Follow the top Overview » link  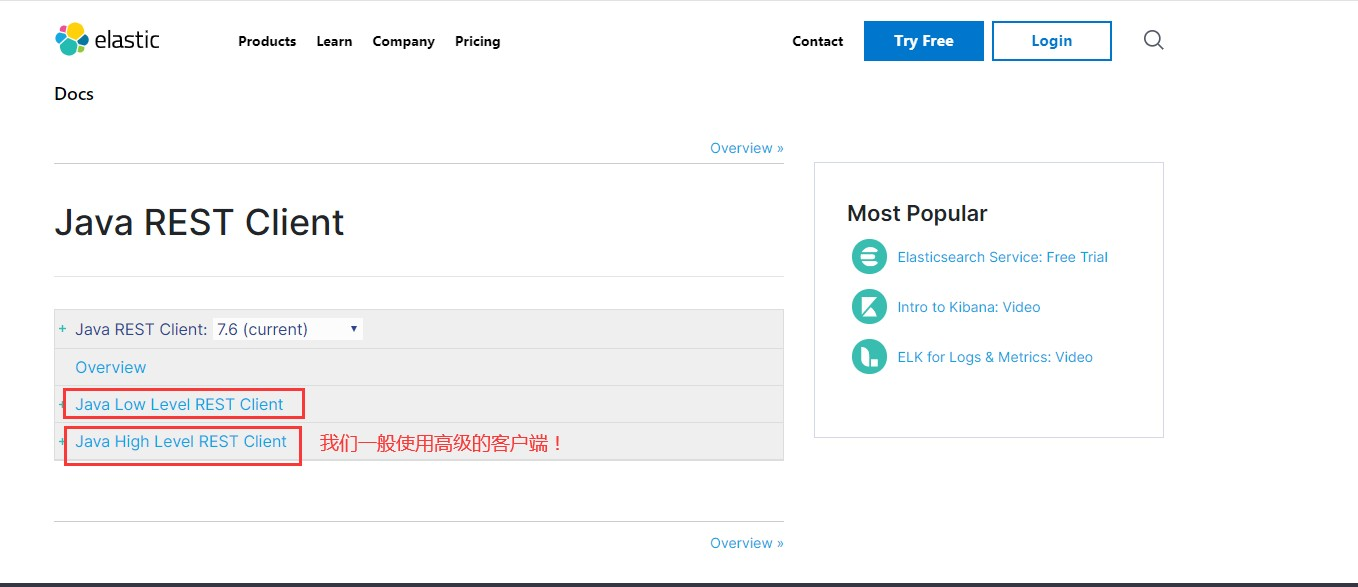[x=746, y=148]
